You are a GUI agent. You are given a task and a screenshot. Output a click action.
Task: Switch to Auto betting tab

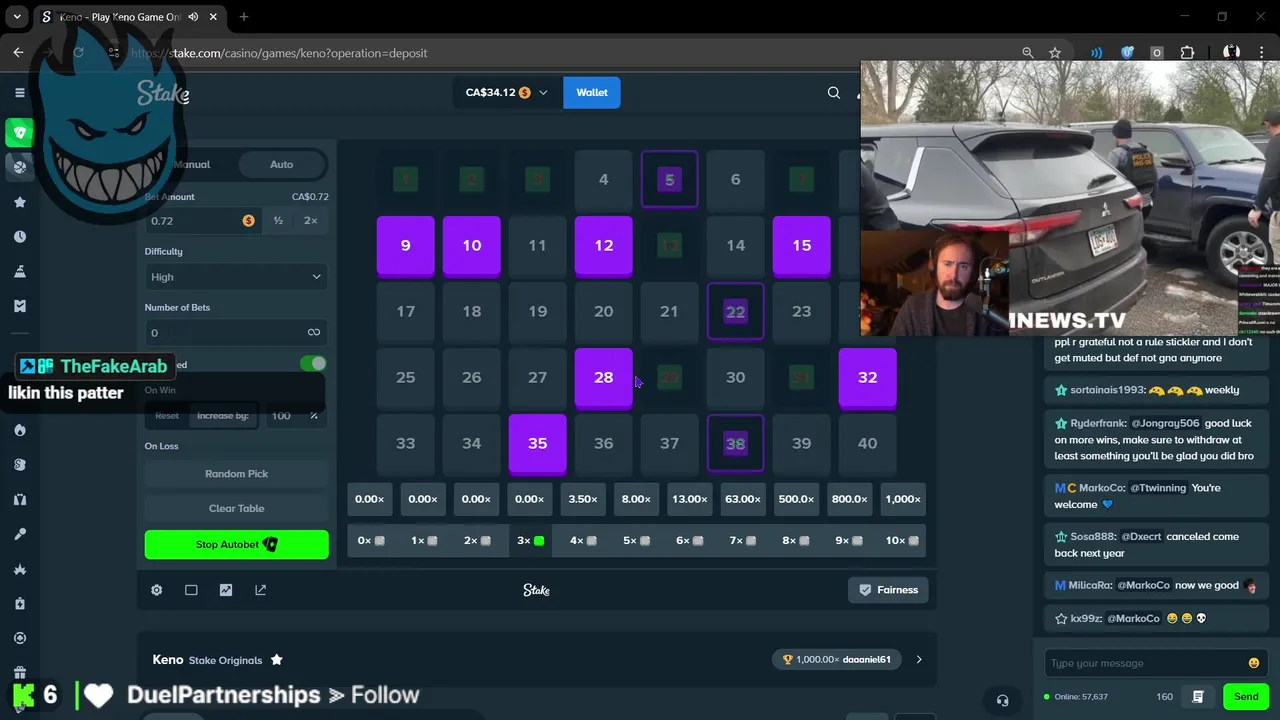(281, 165)
